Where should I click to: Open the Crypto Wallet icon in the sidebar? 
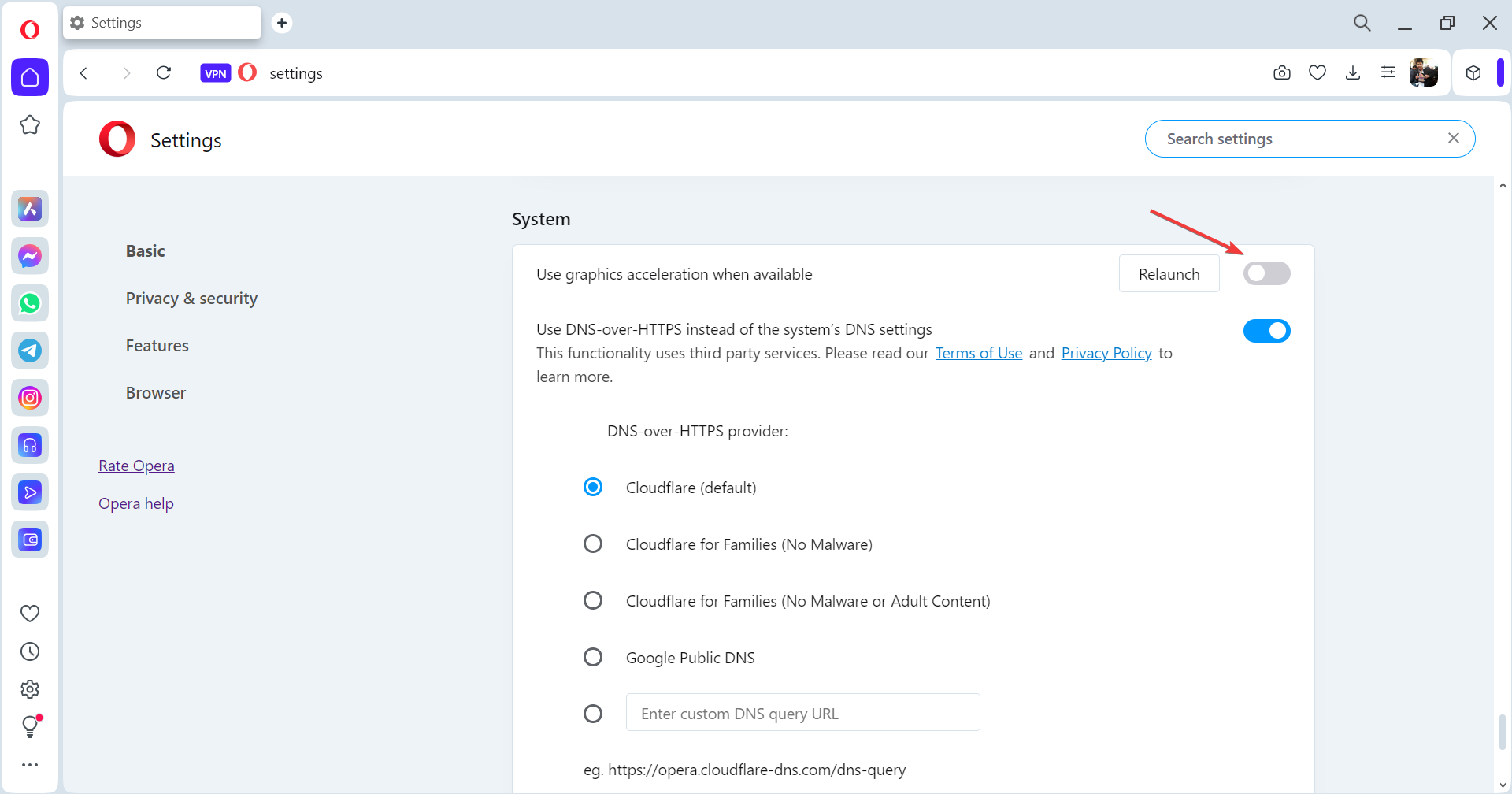30,540
